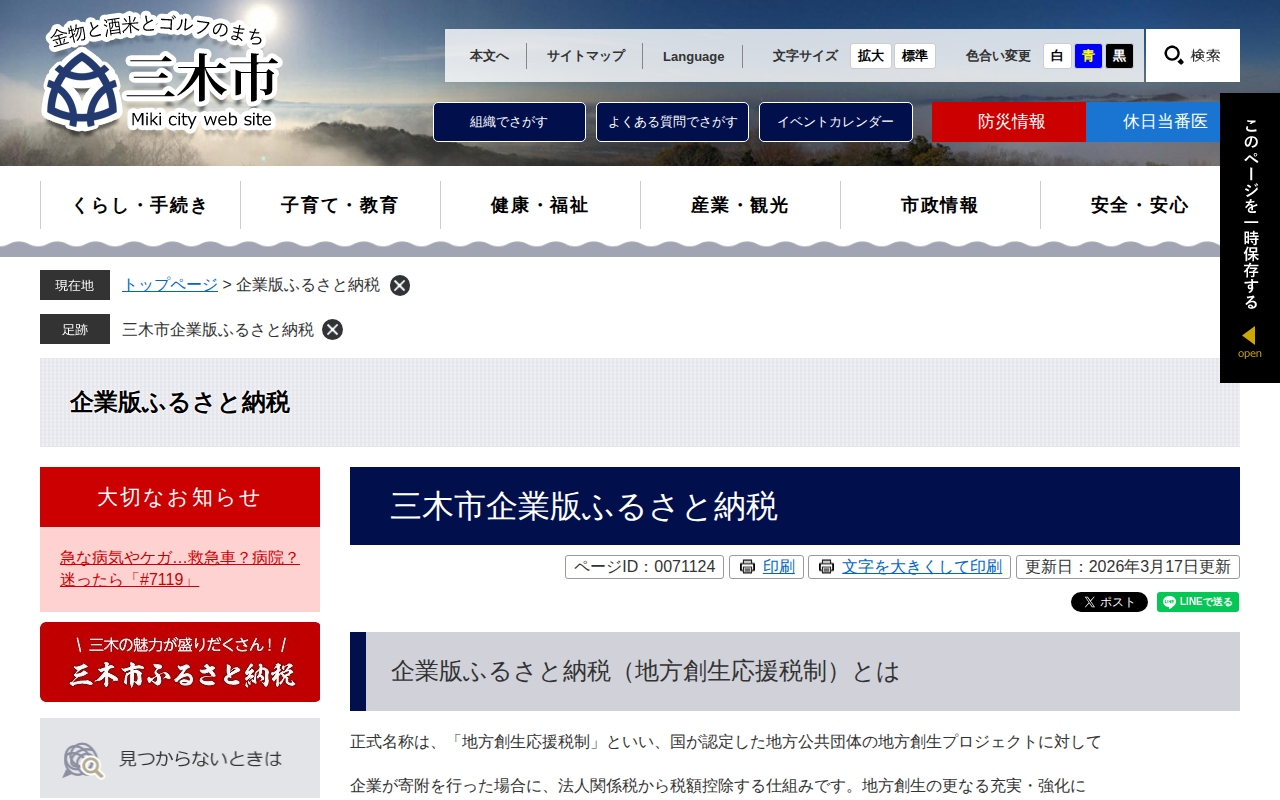
Task: Open よくある質問でさがす button
Action: (672, 122)
